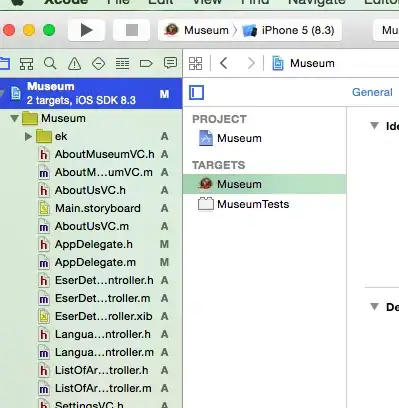Select the Museum project root in navigator
The width and height of the screenshot is (399, 408).
pyautogui.click(x=91, y=93)
